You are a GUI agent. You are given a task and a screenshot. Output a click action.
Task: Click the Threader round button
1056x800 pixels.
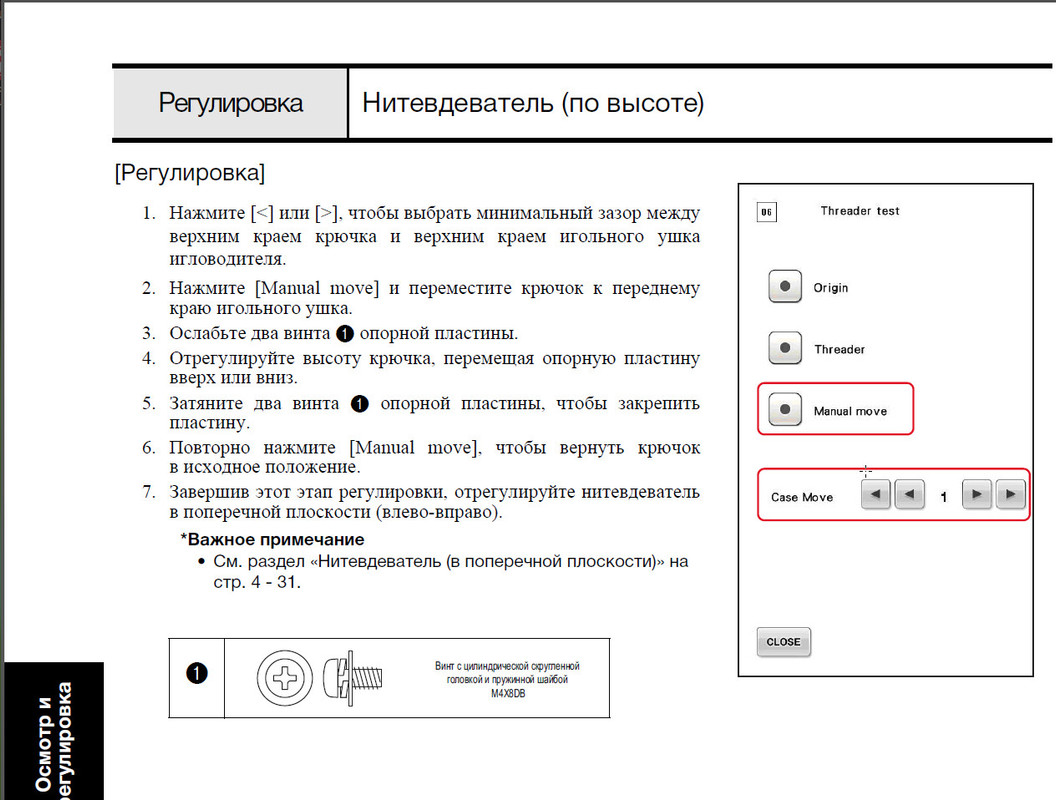tap(785, 347)
